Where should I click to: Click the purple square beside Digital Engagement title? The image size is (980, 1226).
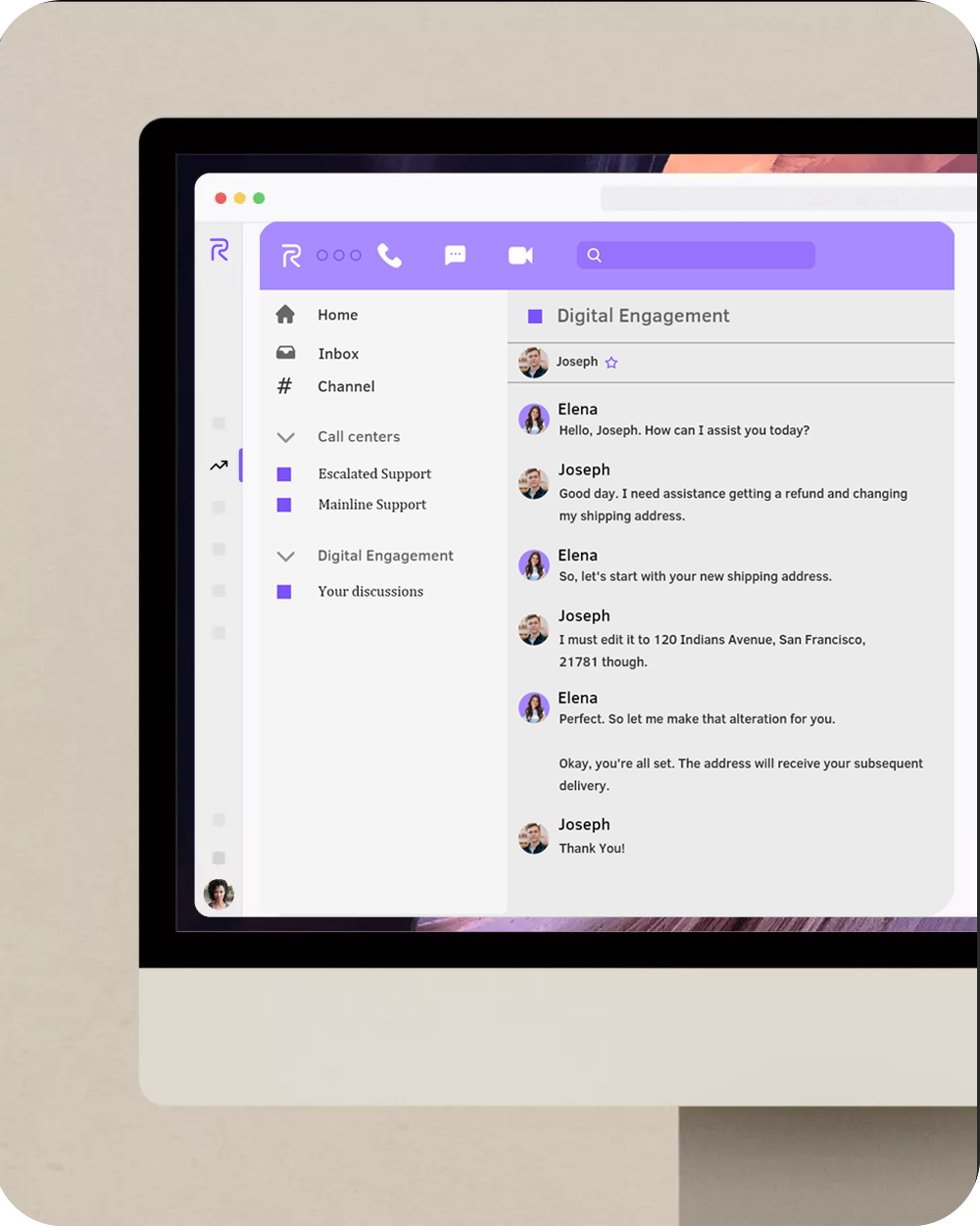[x=535, y=317]
